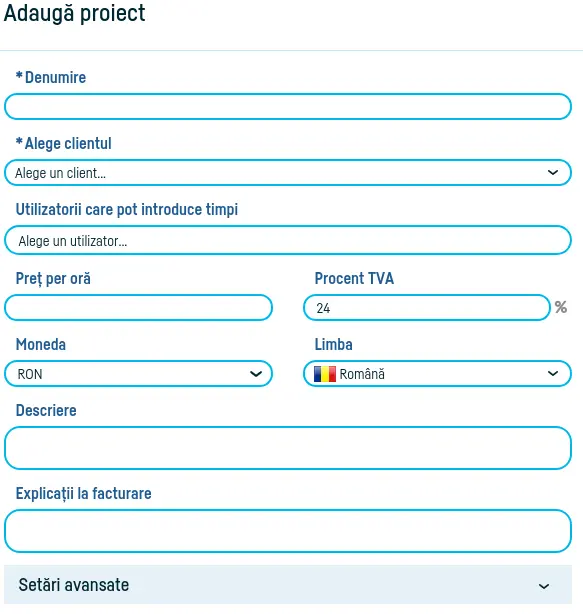The height and width of the screenshot is (614, 583).
Task: Click the Denumire text input field
Action: [x=288, y=107]
